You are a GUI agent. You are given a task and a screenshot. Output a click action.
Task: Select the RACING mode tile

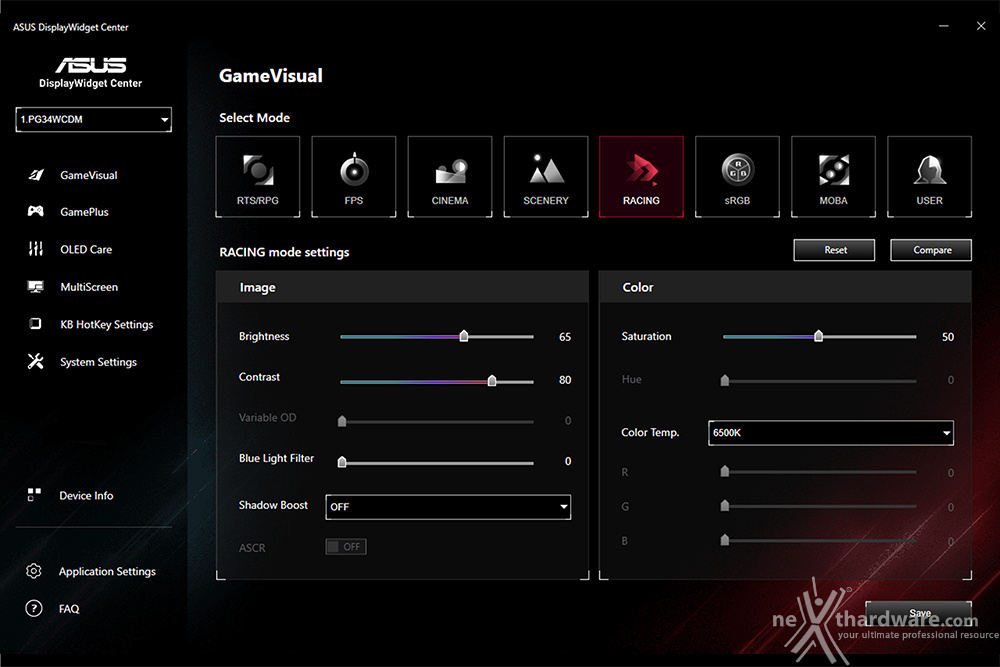[x=642, y=177]
